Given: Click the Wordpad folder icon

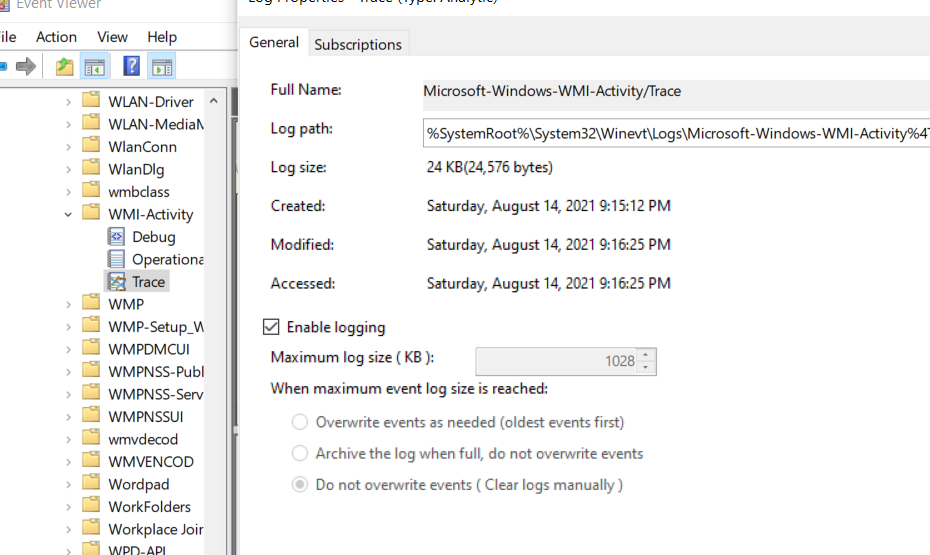Looking at the screenshot, I should click(91, 483).
